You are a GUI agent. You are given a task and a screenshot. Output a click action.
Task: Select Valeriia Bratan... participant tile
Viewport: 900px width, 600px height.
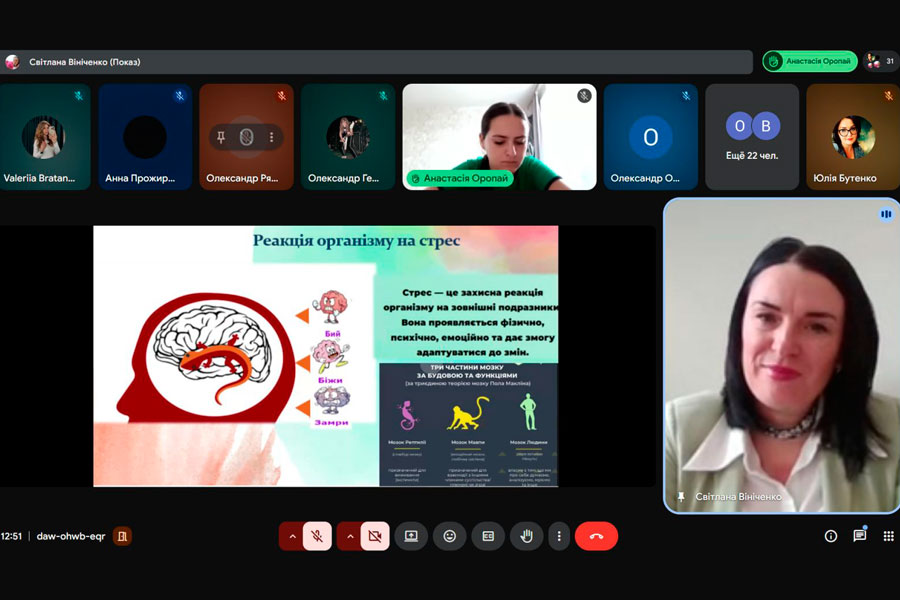[44, 137]
